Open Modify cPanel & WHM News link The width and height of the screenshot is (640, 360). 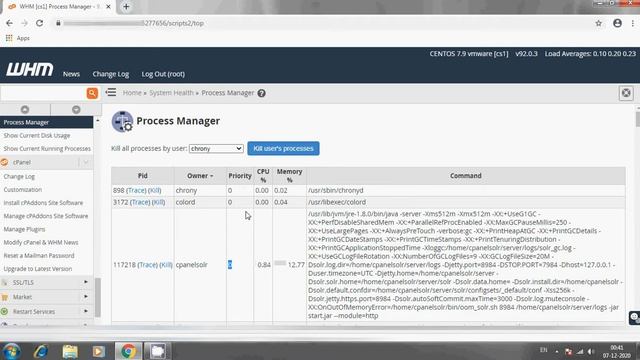pos(41,242)
